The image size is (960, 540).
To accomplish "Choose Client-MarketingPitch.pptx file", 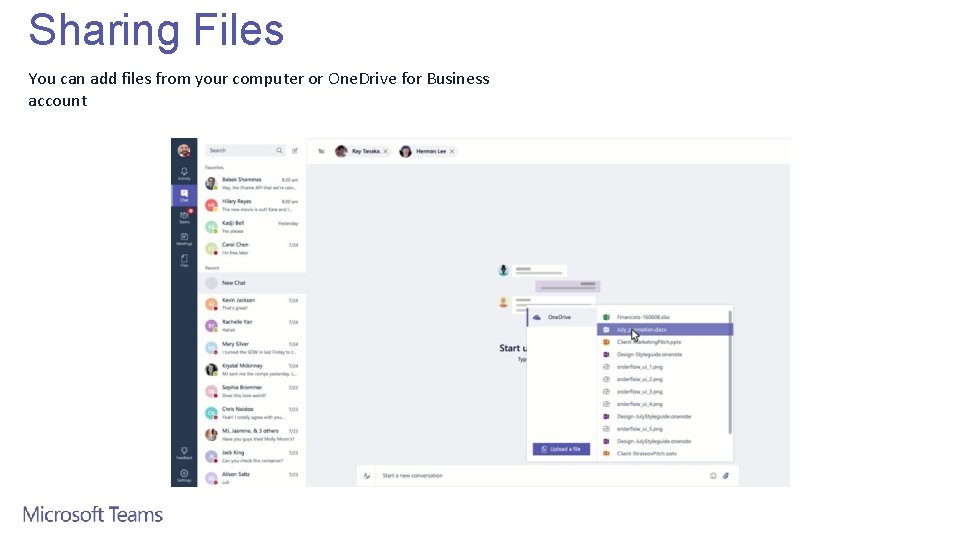I will (x=663, y=342).
